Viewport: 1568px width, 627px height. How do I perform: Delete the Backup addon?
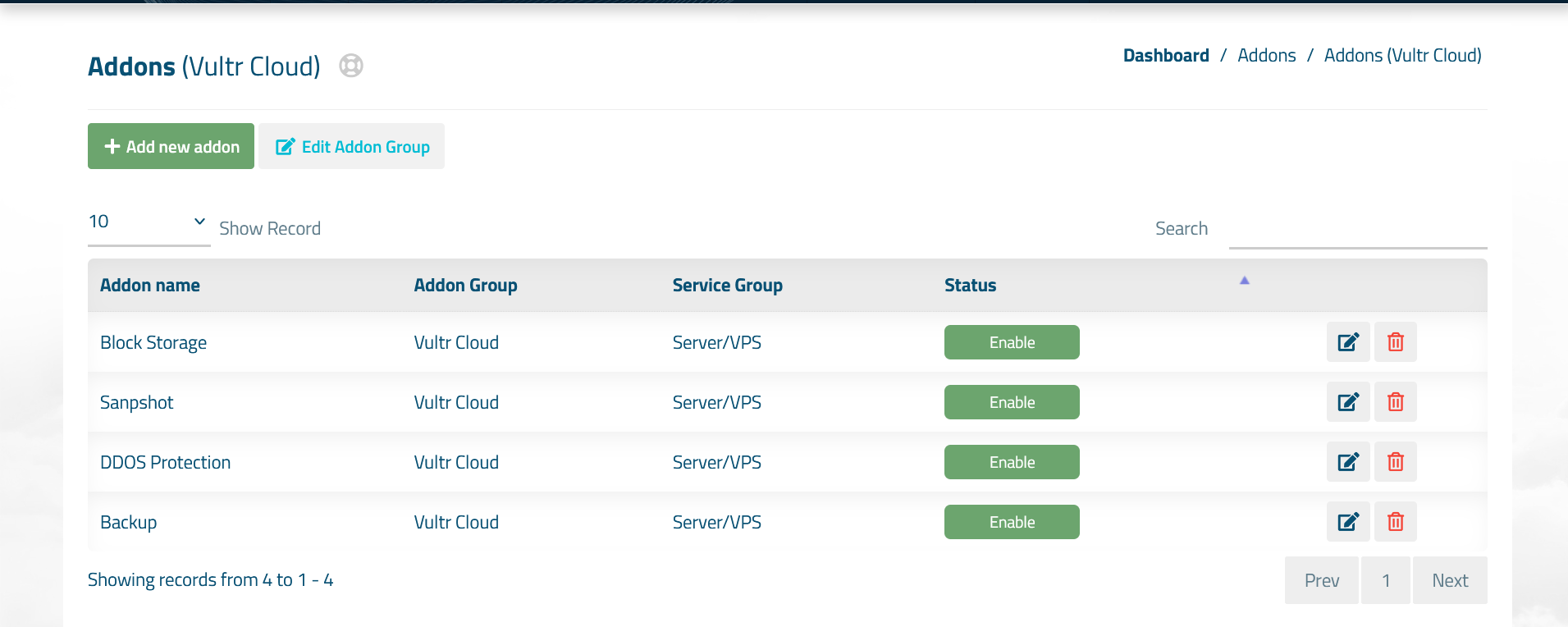(1396, 522)
